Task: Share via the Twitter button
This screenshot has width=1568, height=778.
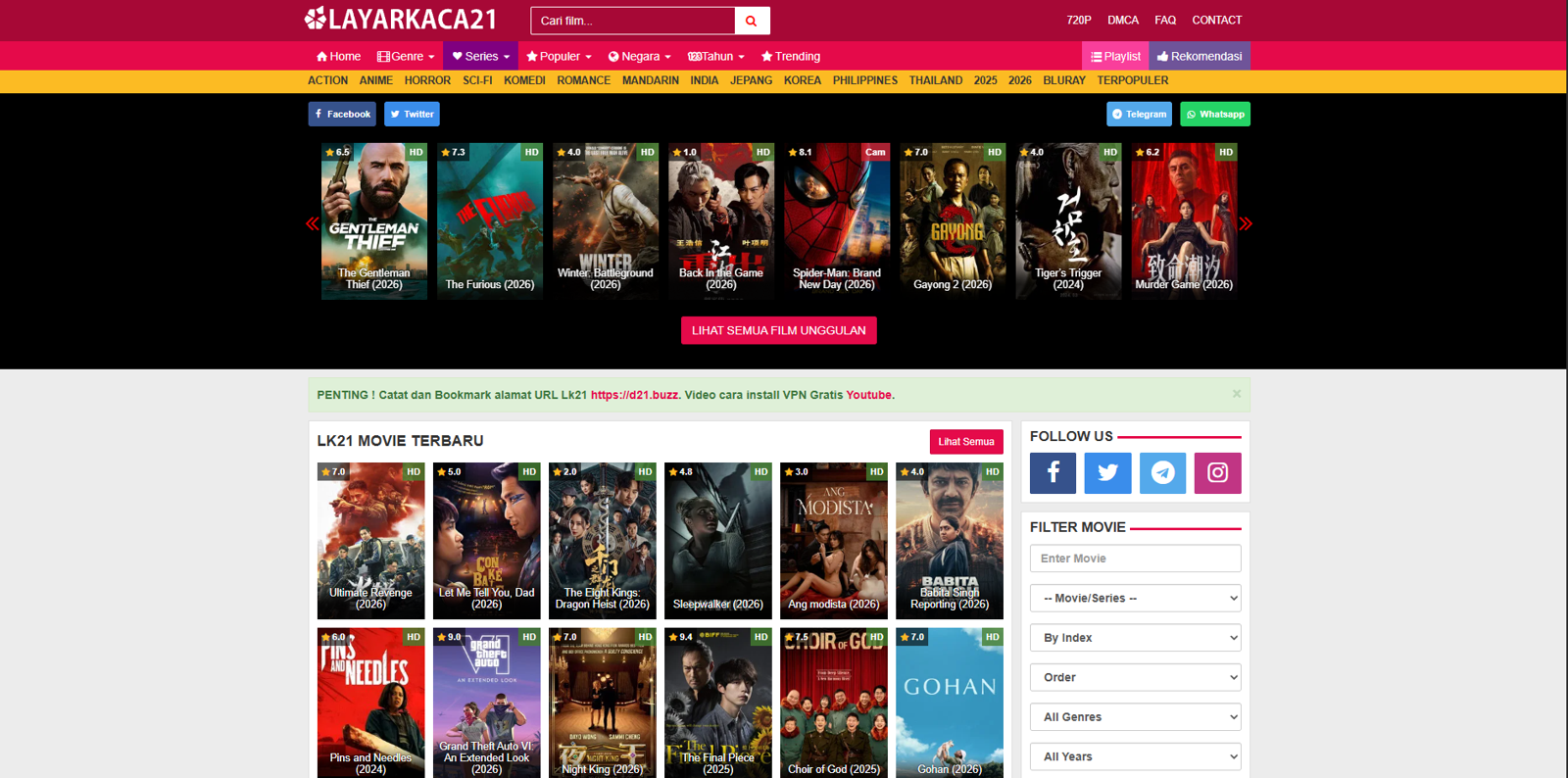Action: click(412, 115)
